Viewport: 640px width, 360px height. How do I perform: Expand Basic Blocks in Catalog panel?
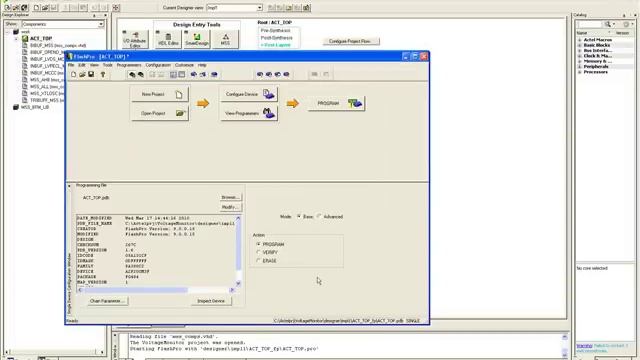[x=580, y=45]
